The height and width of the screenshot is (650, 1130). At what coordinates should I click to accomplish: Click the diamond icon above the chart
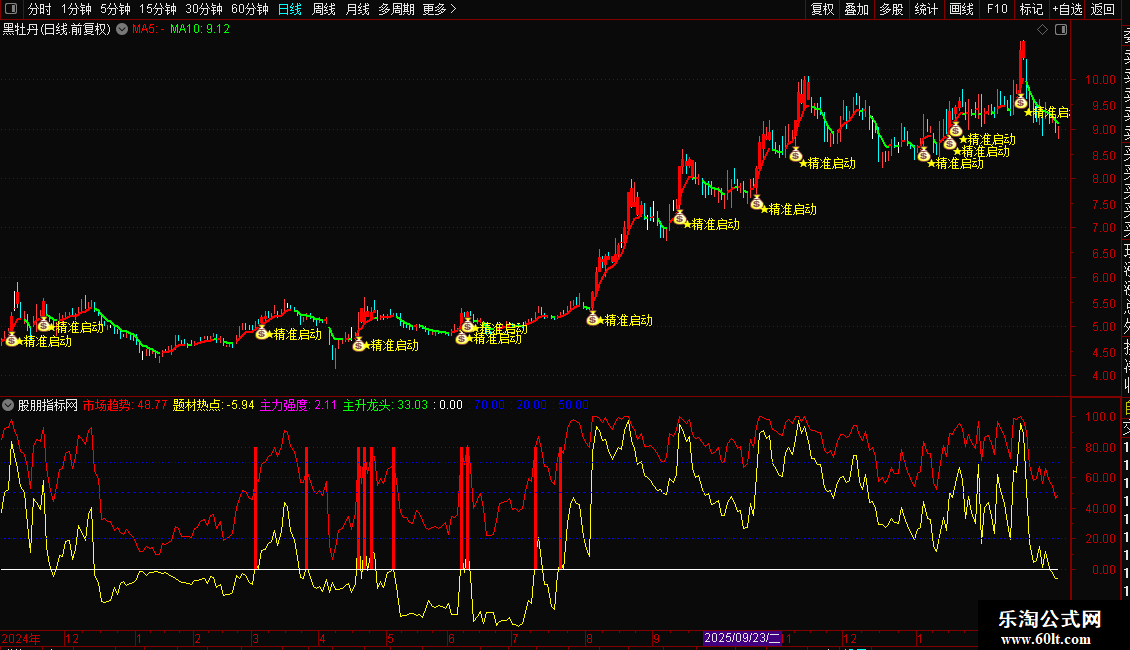(x=1042, y=30)
